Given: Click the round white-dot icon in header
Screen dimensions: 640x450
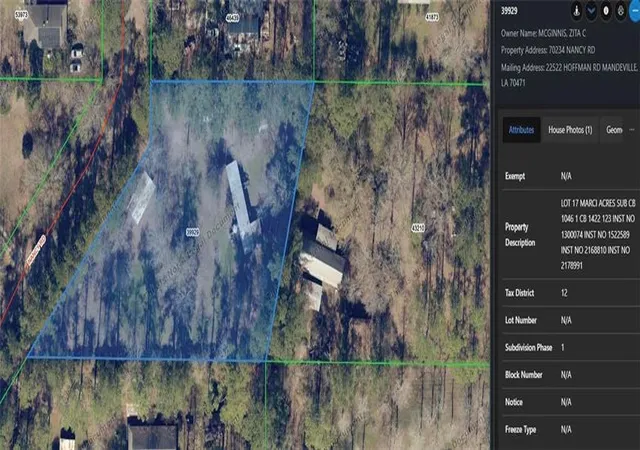Looking at the screenshot, I should pos(606,11).
